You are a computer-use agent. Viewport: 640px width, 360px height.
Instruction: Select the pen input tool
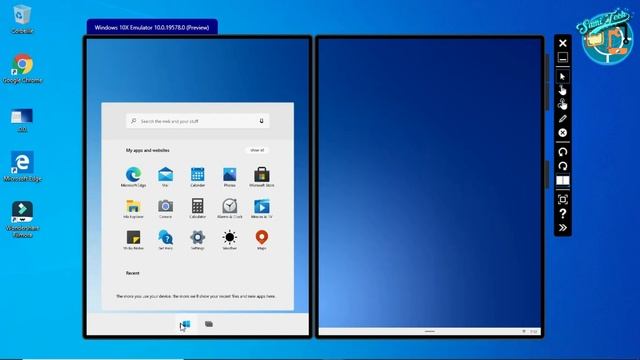click(562, 118)
